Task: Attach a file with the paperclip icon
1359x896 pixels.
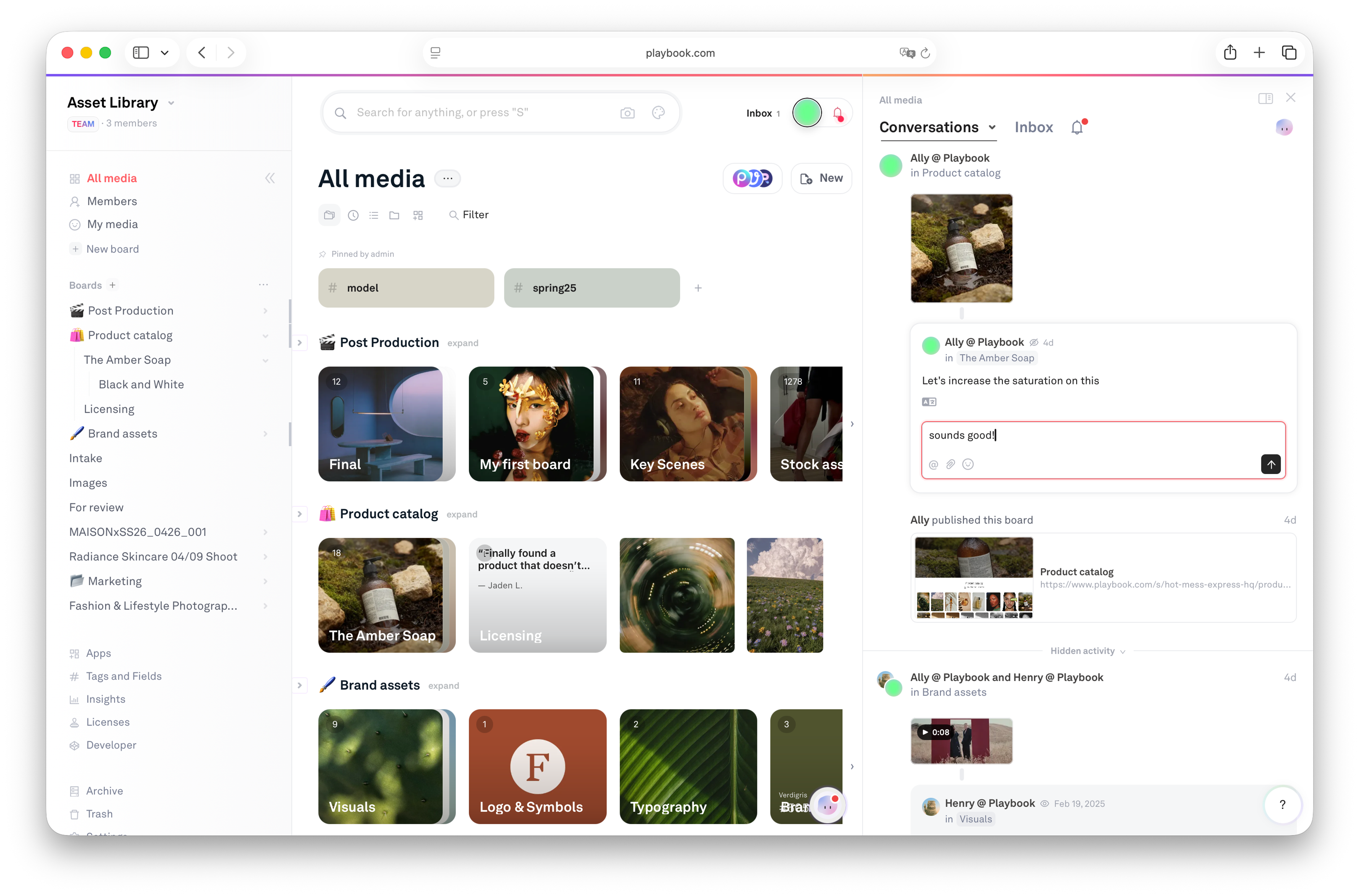Action: pos(950,464)
